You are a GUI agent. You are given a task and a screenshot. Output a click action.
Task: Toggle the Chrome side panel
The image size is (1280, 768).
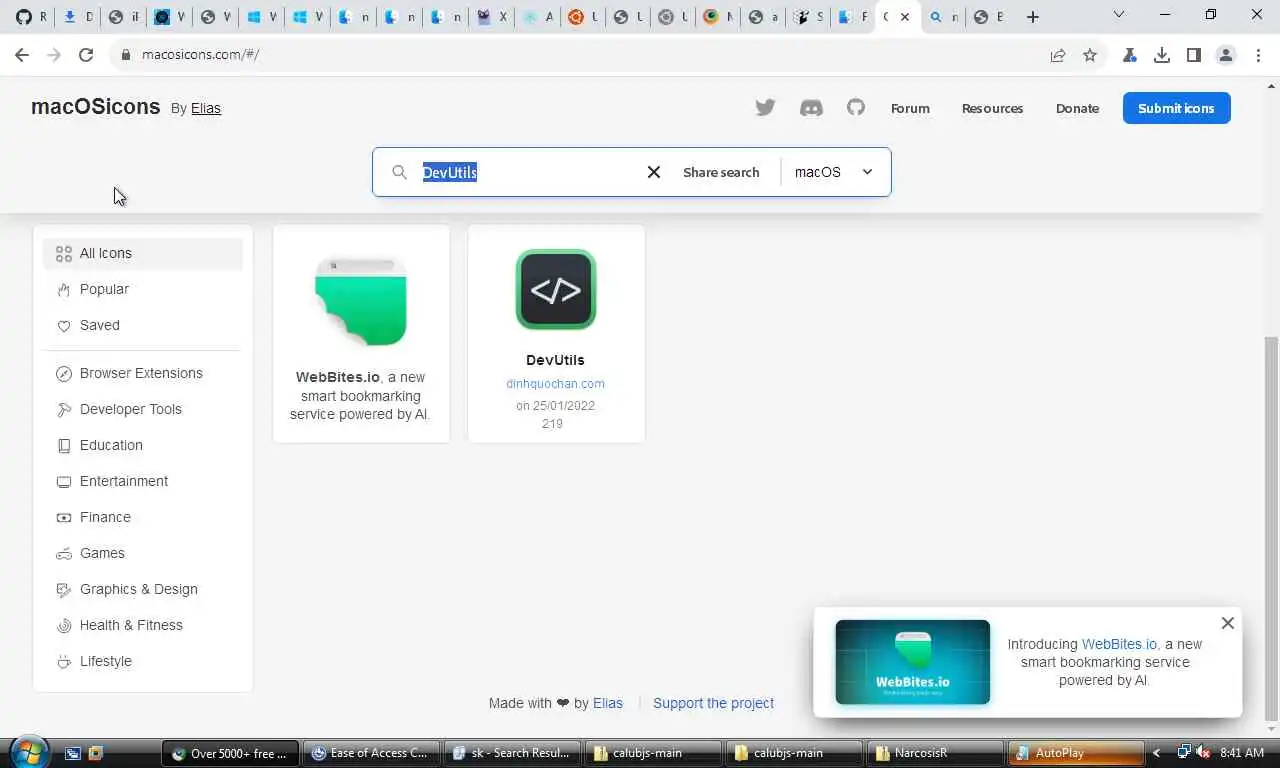[1194, 55]
